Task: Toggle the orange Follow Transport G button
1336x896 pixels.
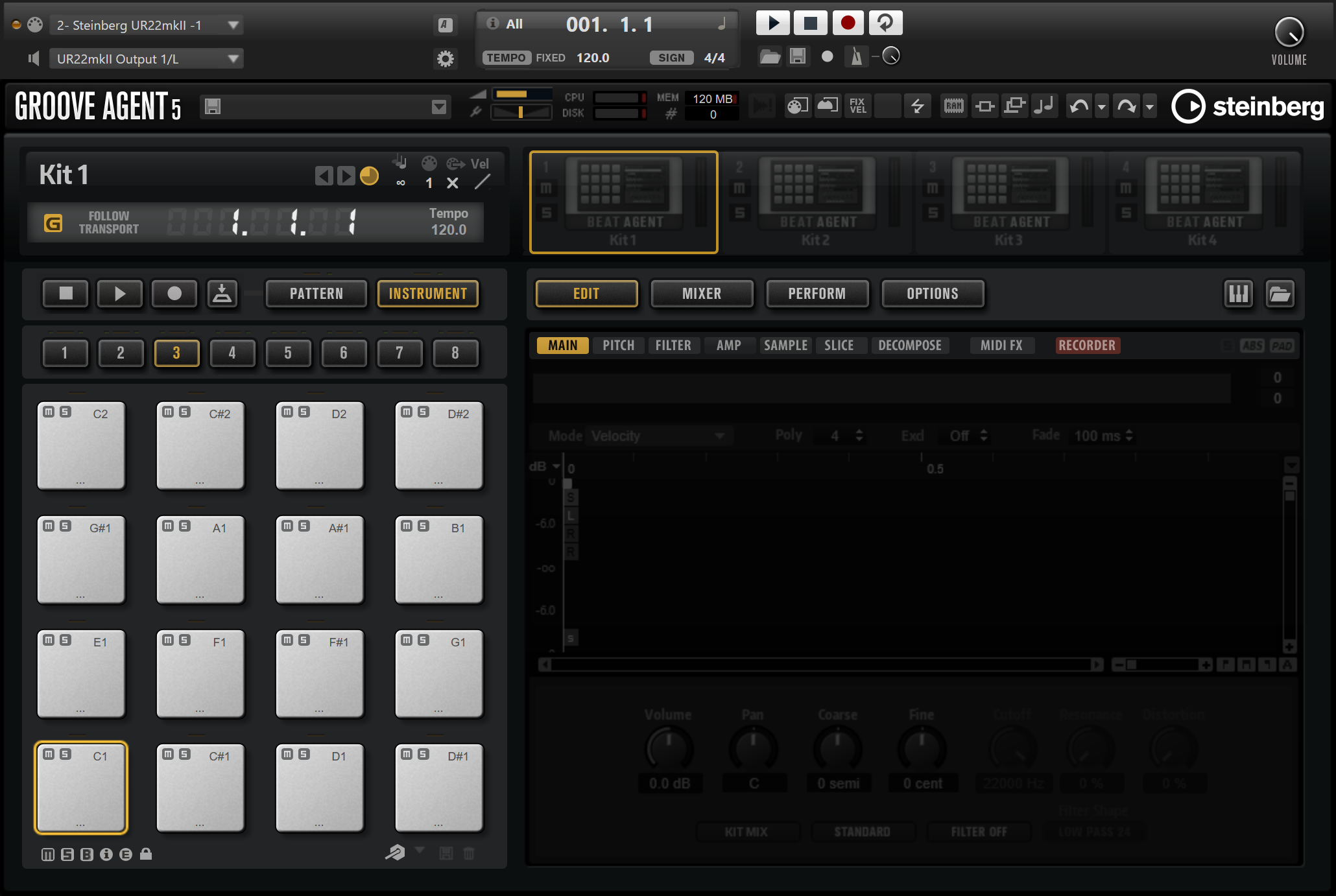Action: (53, 223)
